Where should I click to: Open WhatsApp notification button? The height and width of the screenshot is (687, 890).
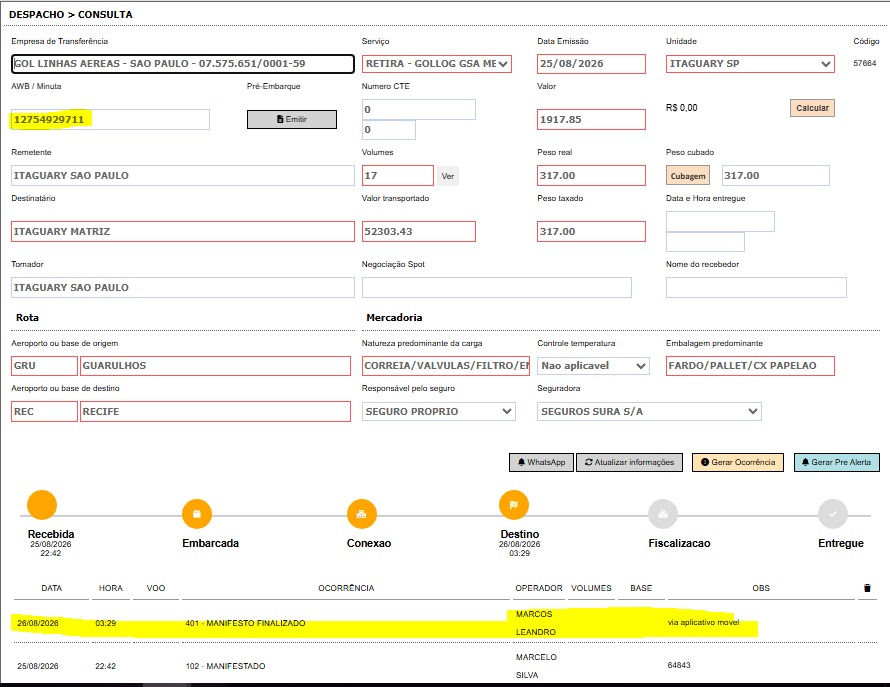pyautogui.click(x=541, y=462)
